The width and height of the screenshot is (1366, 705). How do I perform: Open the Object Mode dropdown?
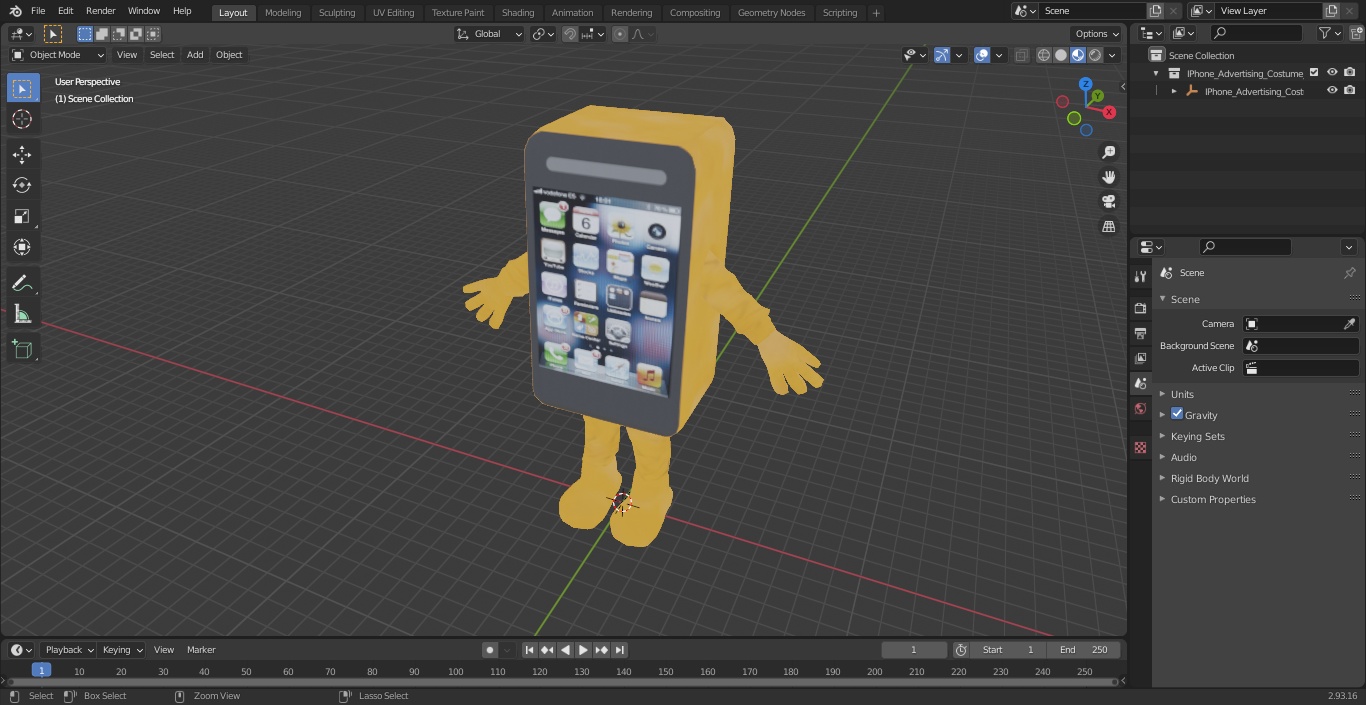58,55
